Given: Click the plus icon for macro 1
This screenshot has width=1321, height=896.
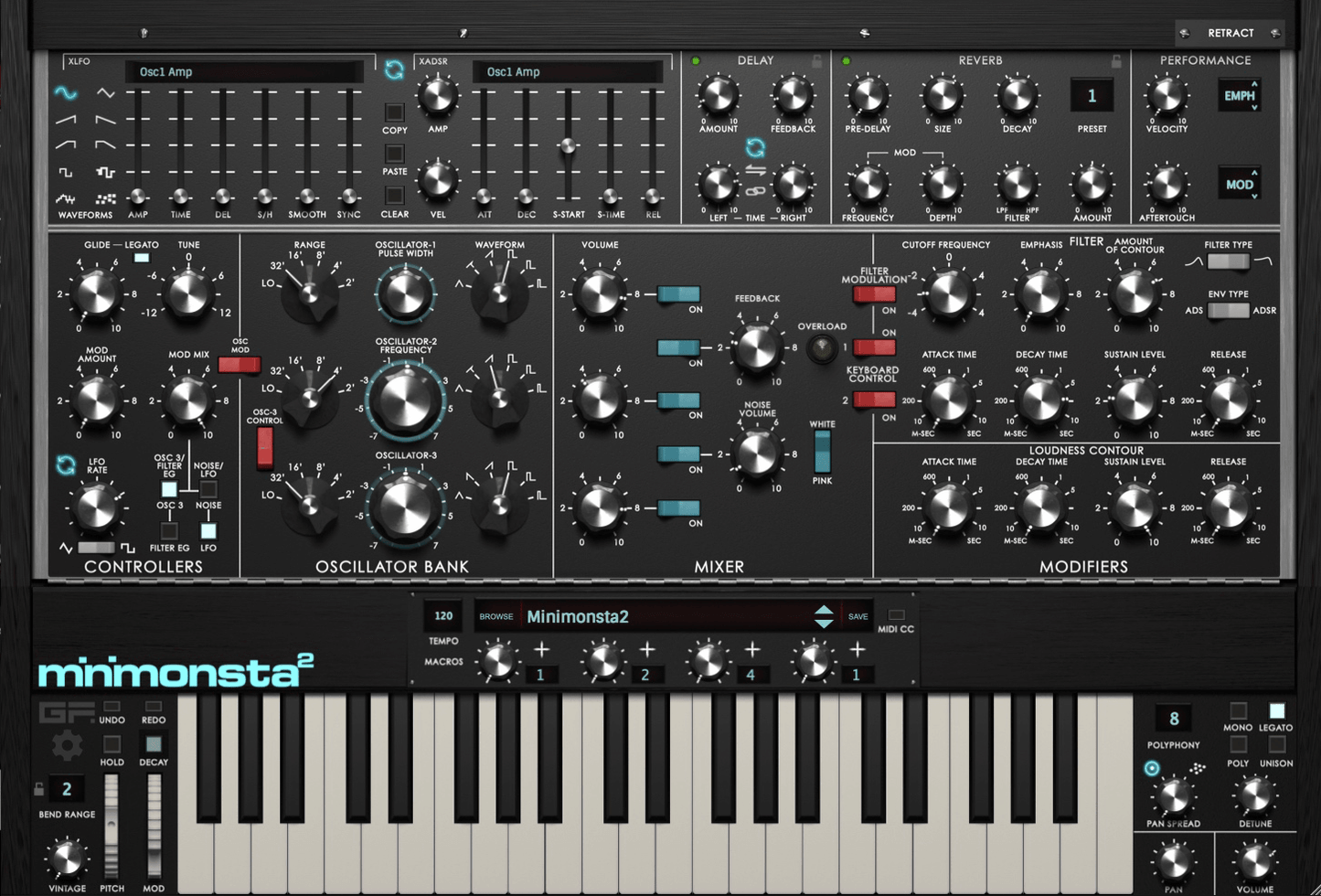Looking at the screenshot, I should coord(542,649).
